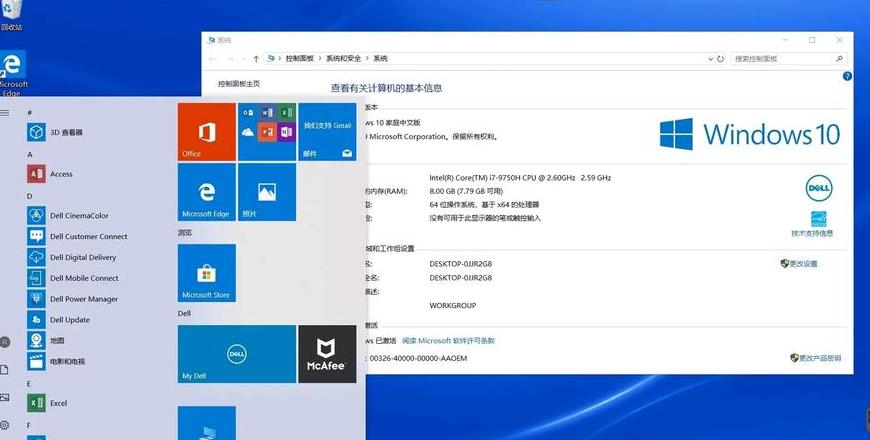This screenshot has height=440, width=870.
Task: Go up one level in control panel
Action: tap(256, 58)
